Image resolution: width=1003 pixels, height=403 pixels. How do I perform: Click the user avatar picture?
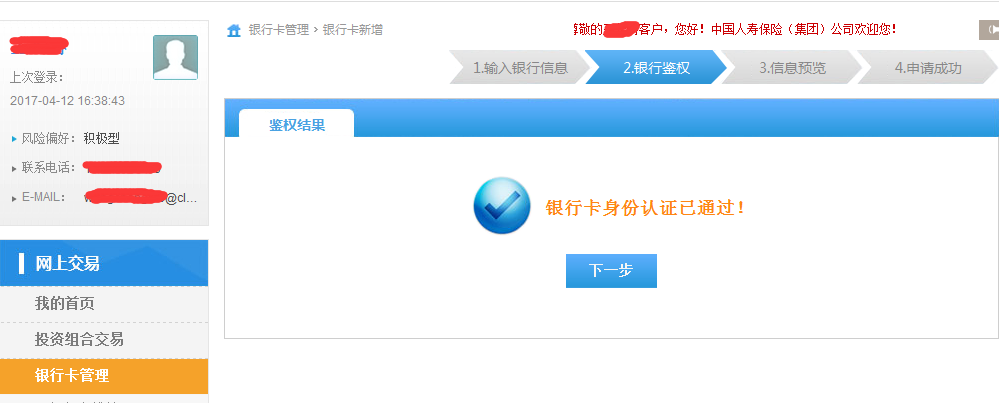pos(175,58)
